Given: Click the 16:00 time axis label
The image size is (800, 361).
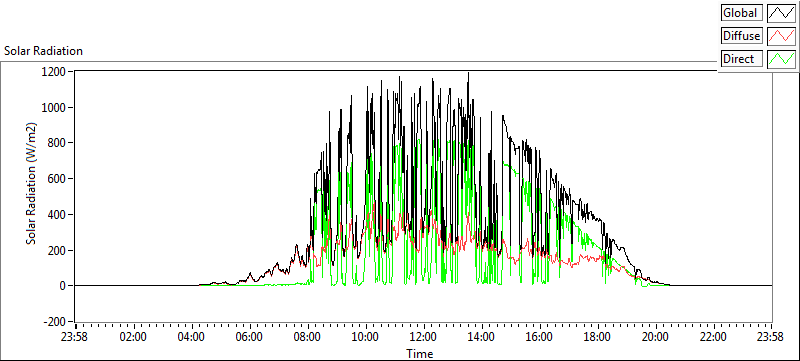Looking at the screenshot, I should pos(539,338).
